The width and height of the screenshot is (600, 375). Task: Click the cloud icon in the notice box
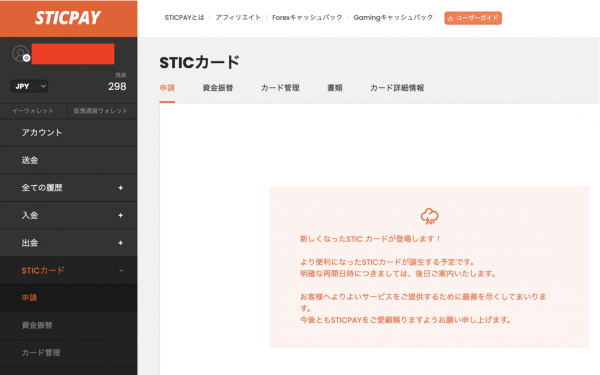coord(429,216)
